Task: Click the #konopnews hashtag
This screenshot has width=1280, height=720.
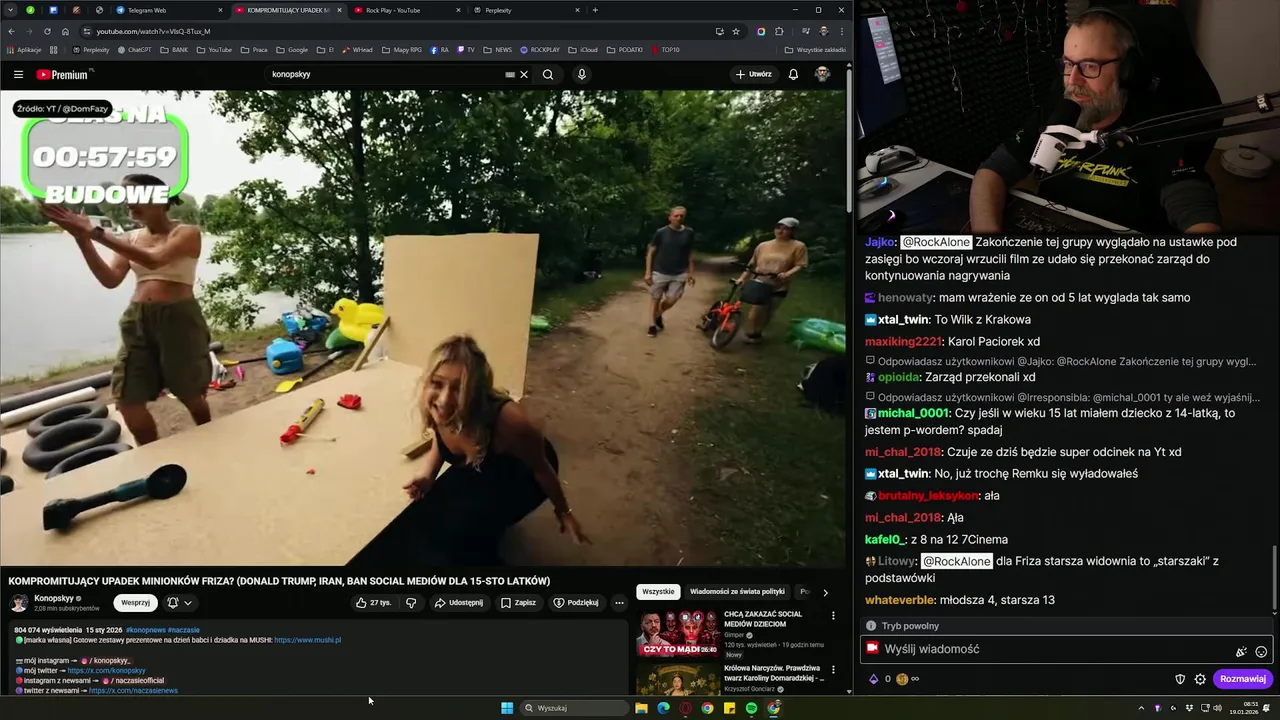Action: (145, 630)
